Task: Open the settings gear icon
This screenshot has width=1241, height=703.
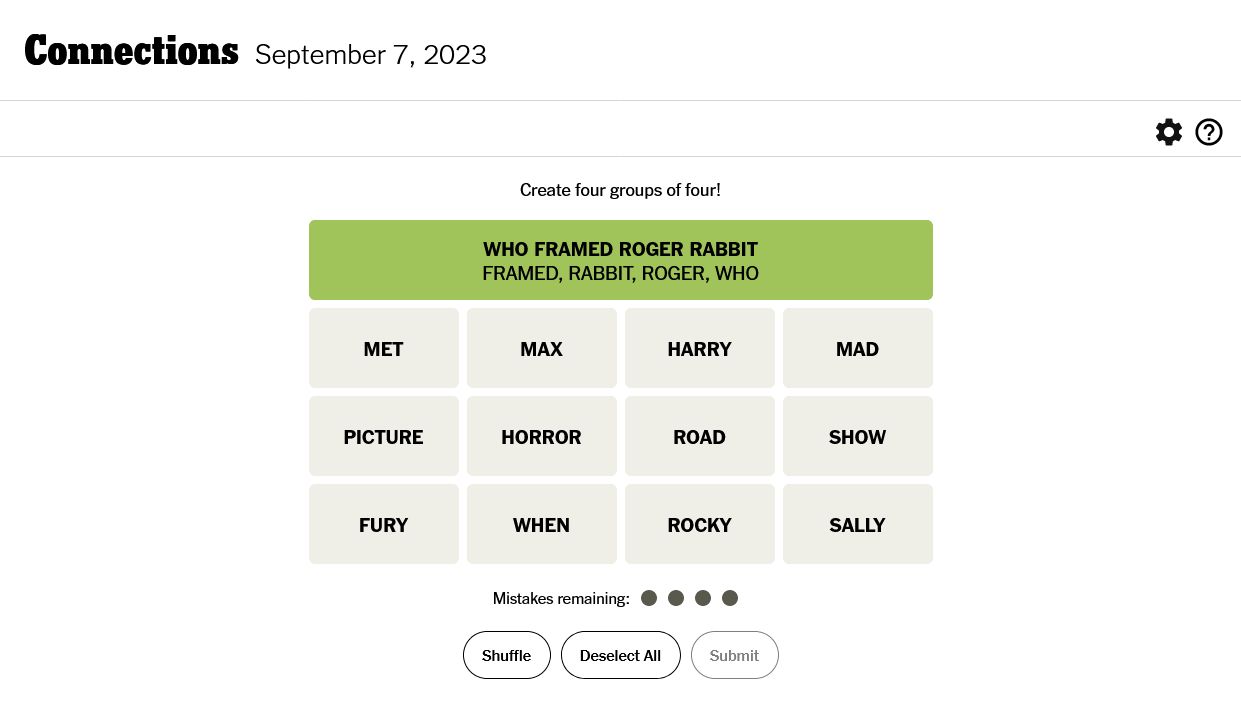Action: click(x=1168, y=132)
